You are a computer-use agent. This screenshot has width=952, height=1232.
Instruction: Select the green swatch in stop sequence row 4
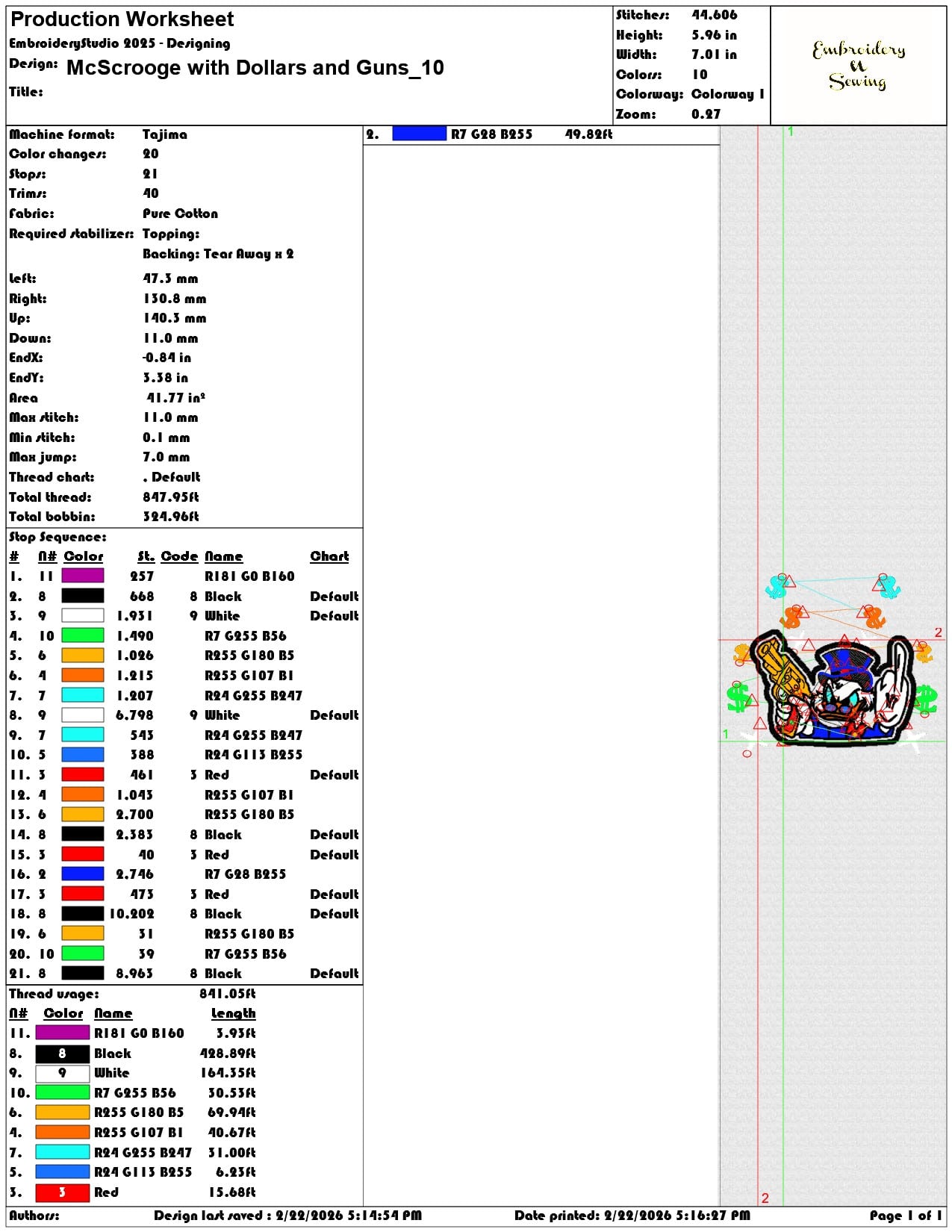83,635
